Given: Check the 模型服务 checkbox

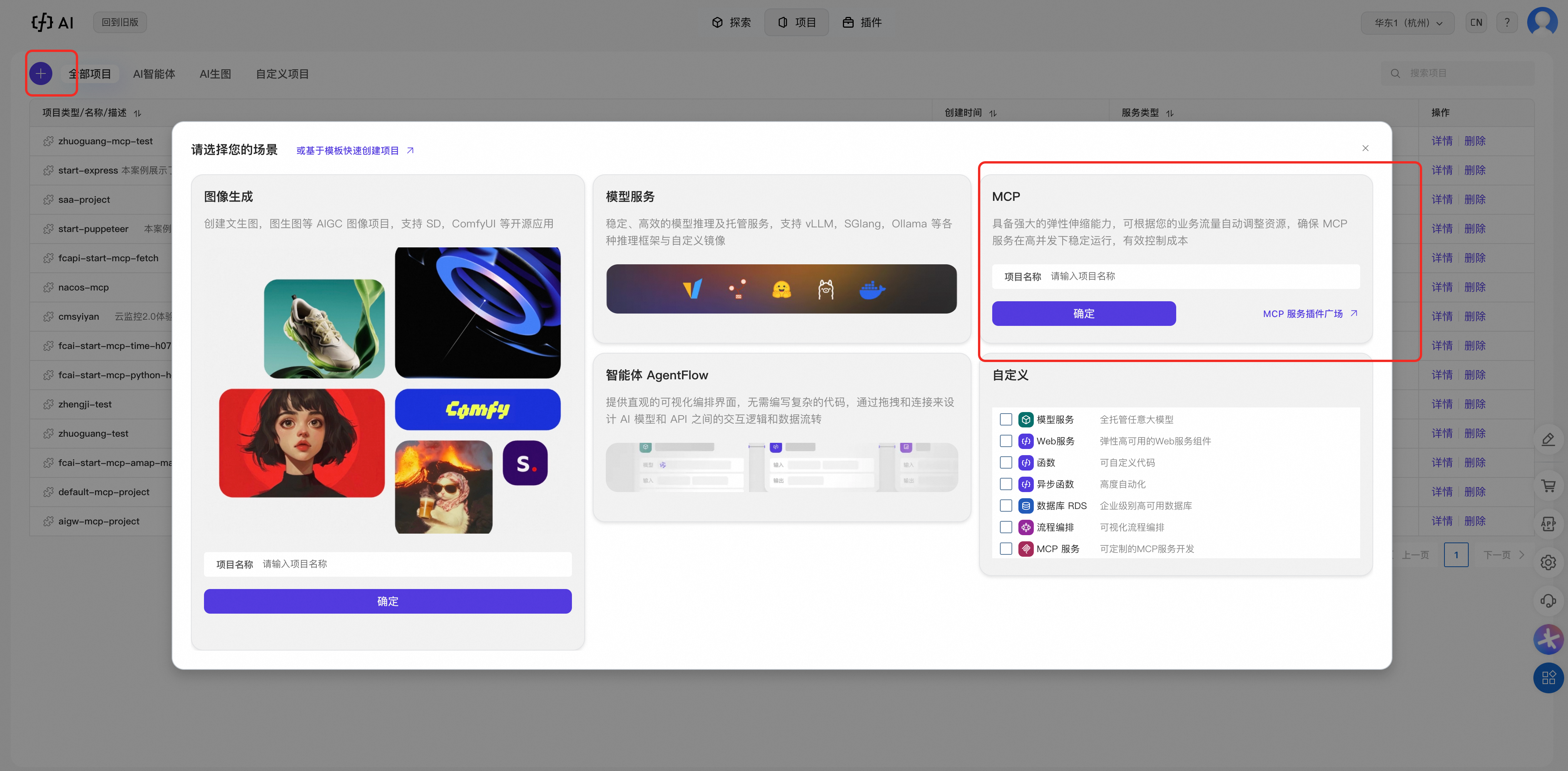Looking at the screenshot, I should [1006, 419].
